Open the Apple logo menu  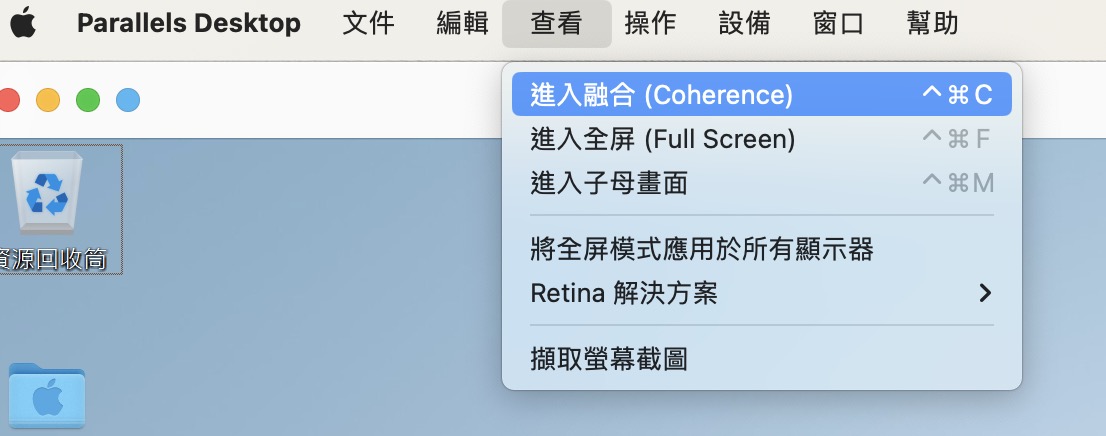[23, 23]
